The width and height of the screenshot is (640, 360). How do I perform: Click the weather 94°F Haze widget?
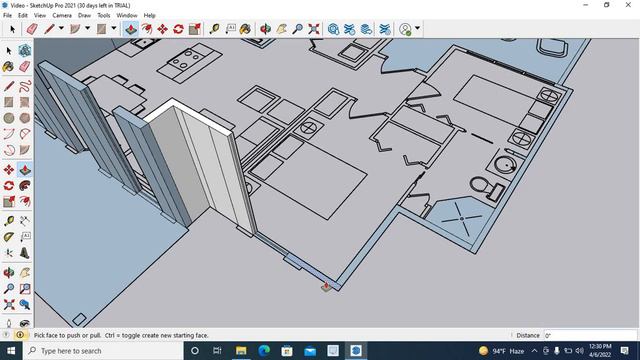coord(502,351)
